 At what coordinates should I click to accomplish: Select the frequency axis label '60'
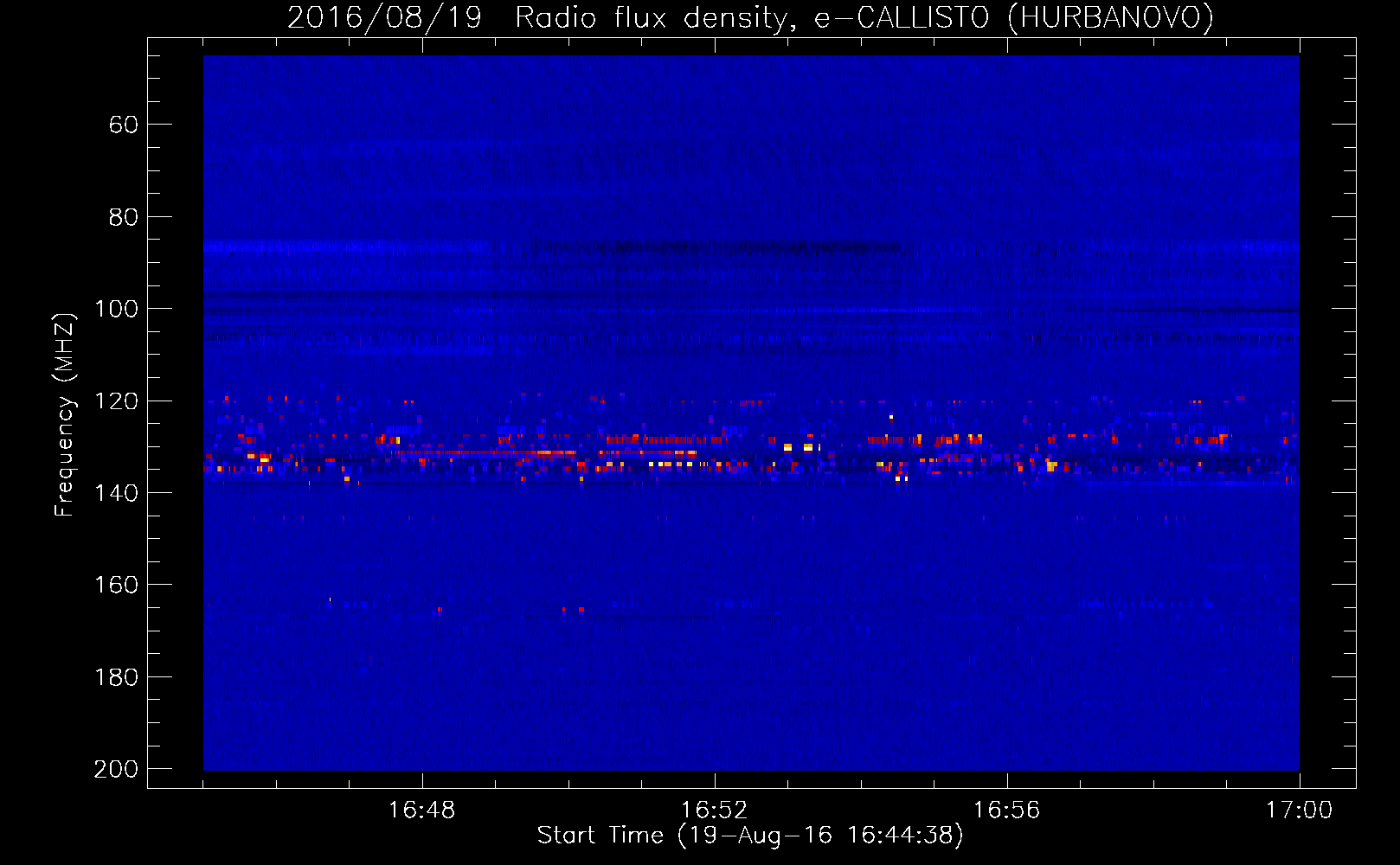coord(124,125)
